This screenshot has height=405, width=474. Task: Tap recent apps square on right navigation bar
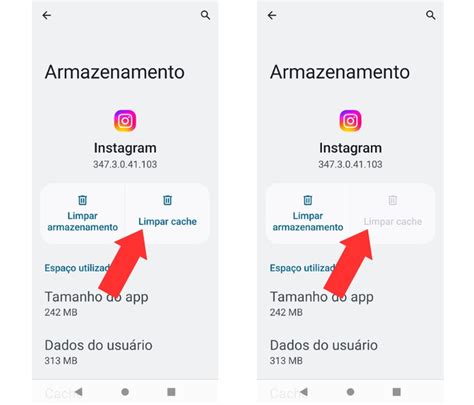click(x=397, y=392)
